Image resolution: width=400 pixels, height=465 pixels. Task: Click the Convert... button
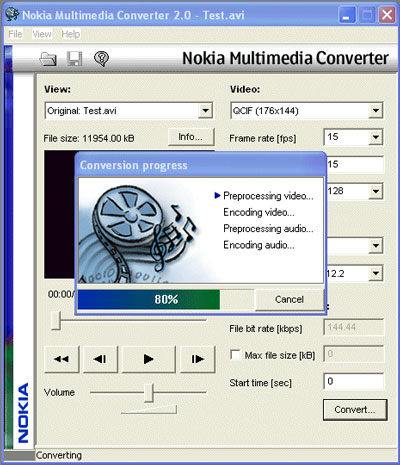pyautogui.click(x=355, y=410)
